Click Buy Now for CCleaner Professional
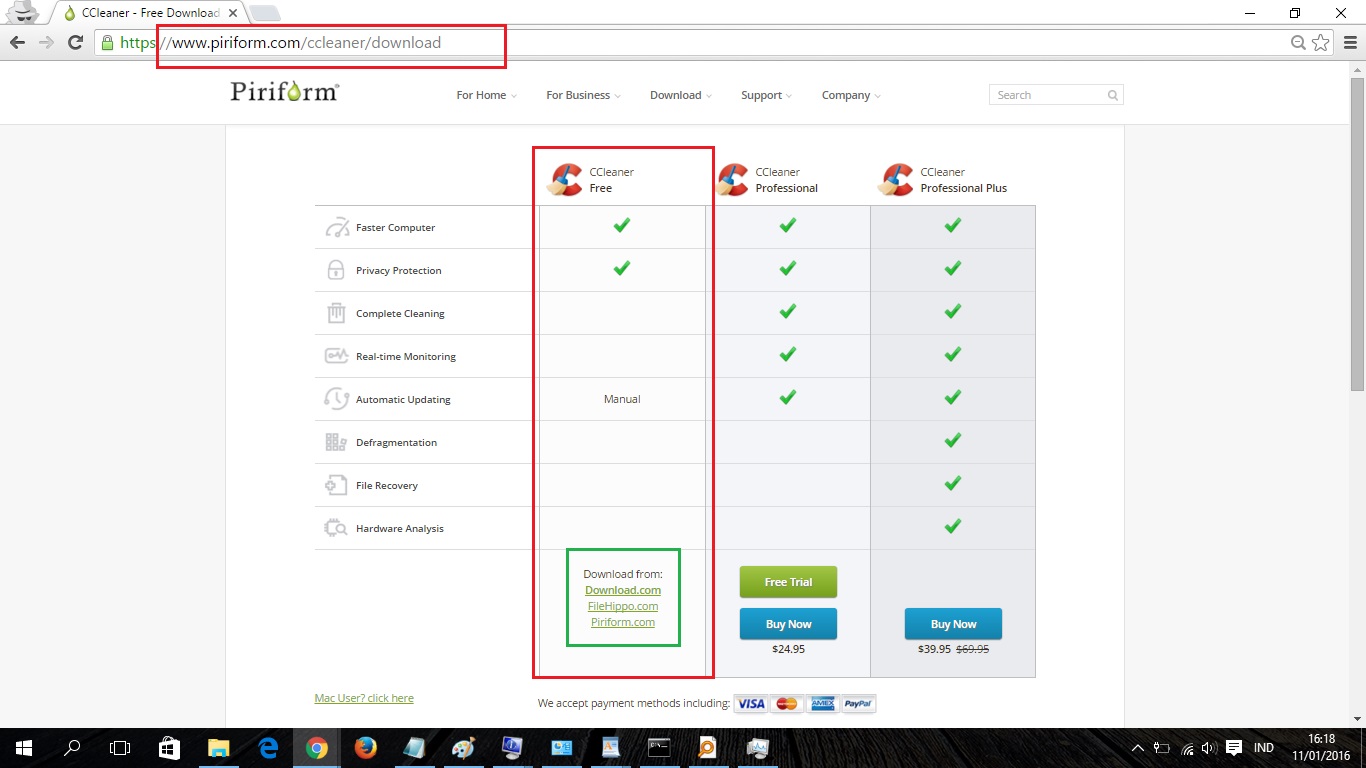The height and width of the screenshot is (768, 1366). tap(788, 624)
